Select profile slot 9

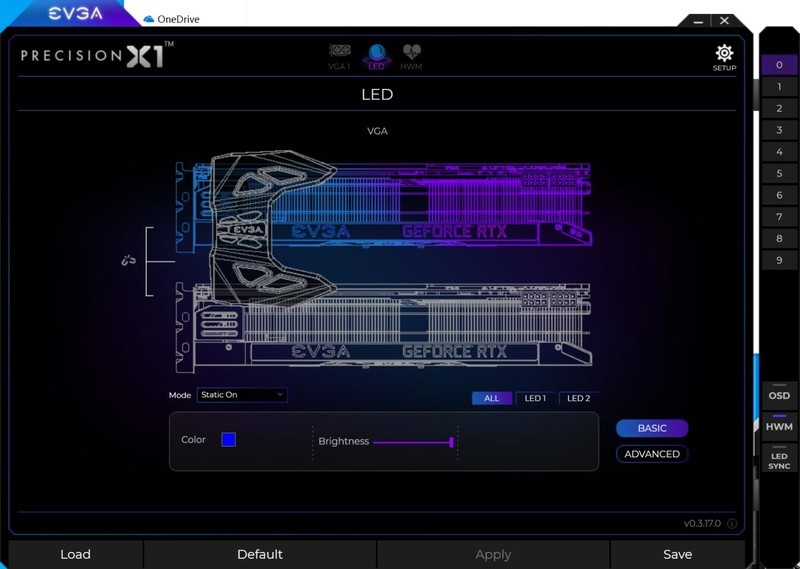pos(779,260)
